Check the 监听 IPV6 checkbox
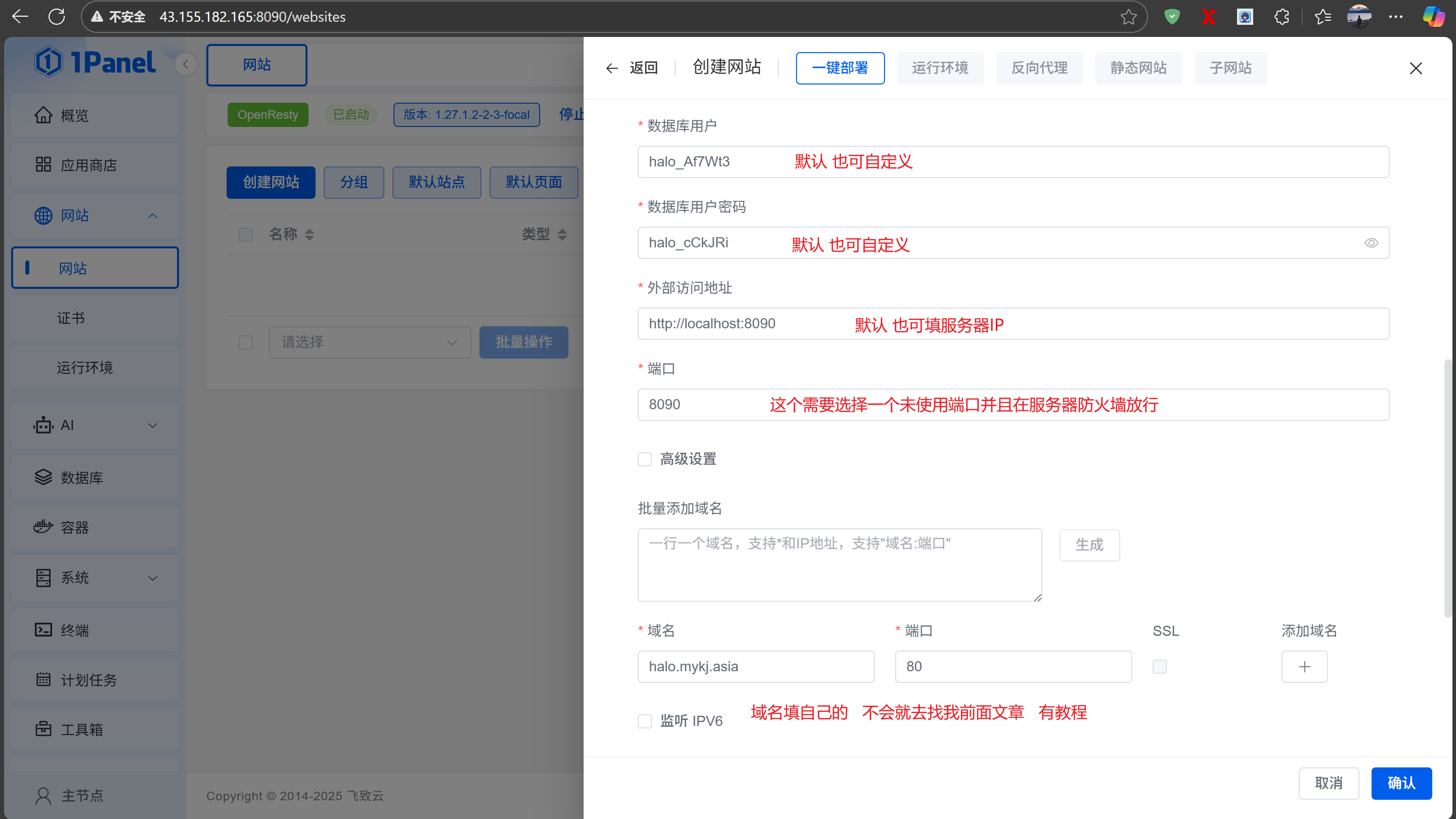Viewport: 1456px width, 819px height. 644,721
